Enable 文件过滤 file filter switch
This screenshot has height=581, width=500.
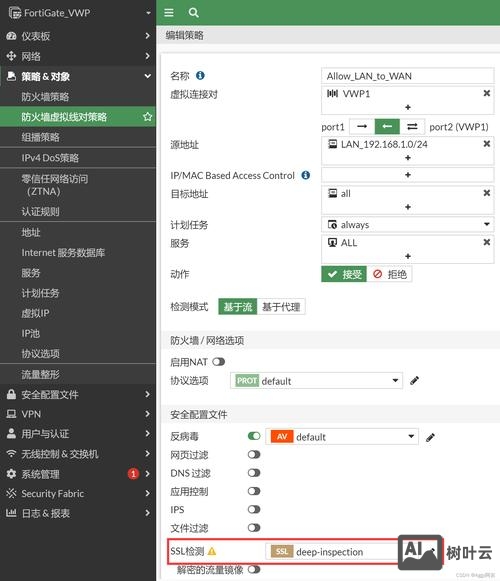click(254, 528)
